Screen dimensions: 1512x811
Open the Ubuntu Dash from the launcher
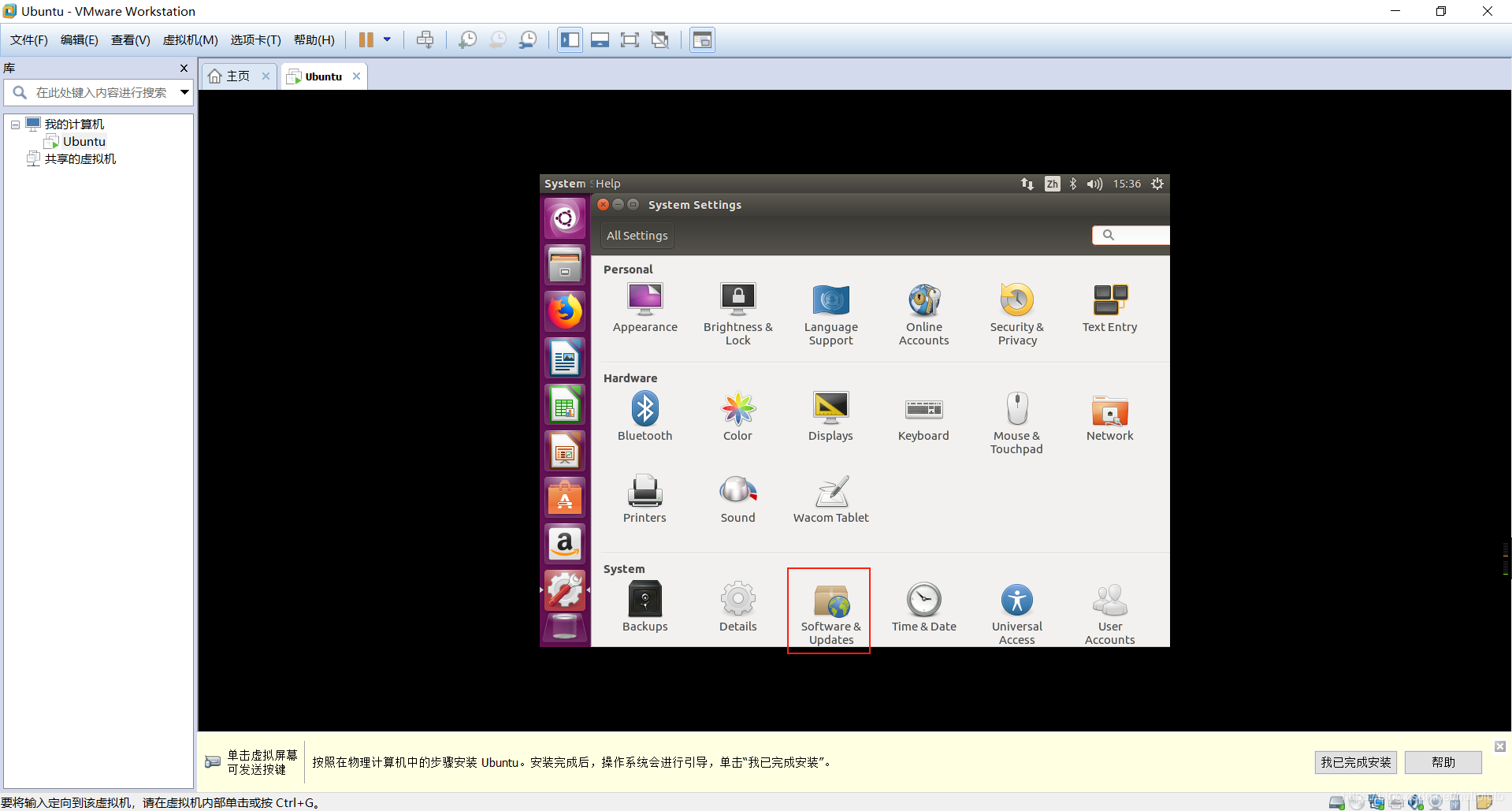[565, 218]
